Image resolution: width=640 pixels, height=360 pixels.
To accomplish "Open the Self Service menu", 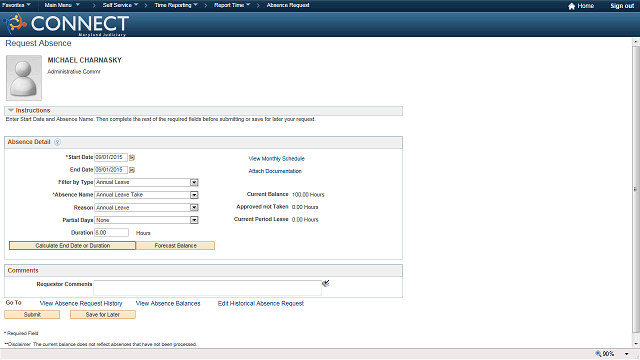I will tap(120, 5).
